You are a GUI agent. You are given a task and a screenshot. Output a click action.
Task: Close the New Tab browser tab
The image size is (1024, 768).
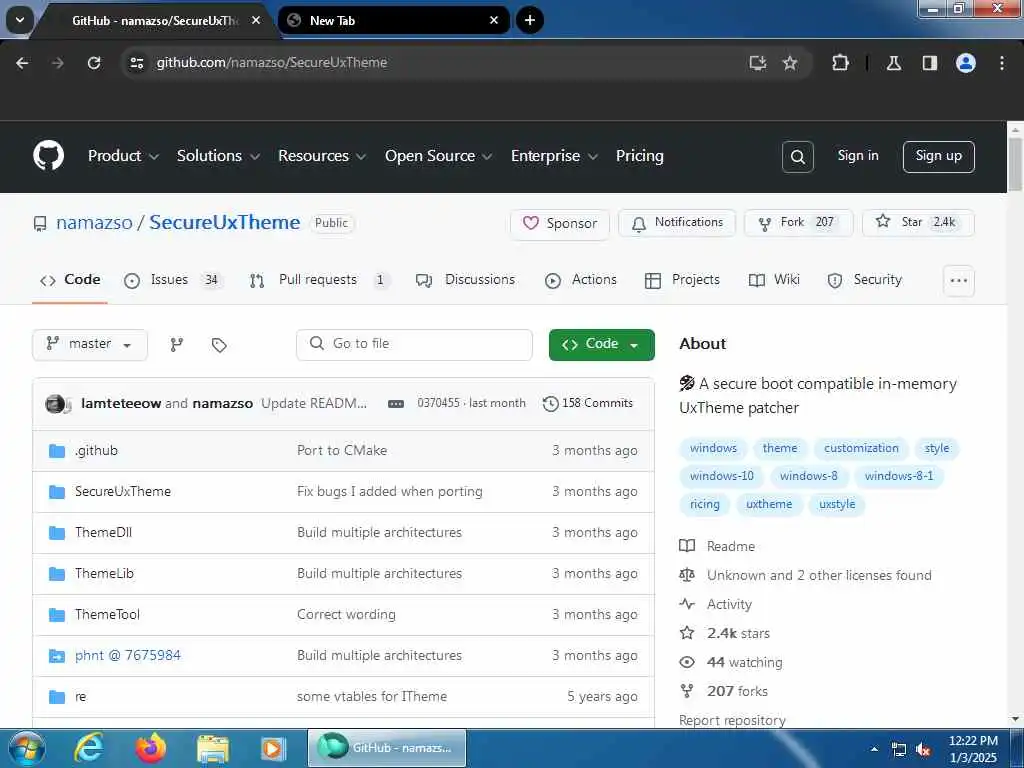[494, 20]
